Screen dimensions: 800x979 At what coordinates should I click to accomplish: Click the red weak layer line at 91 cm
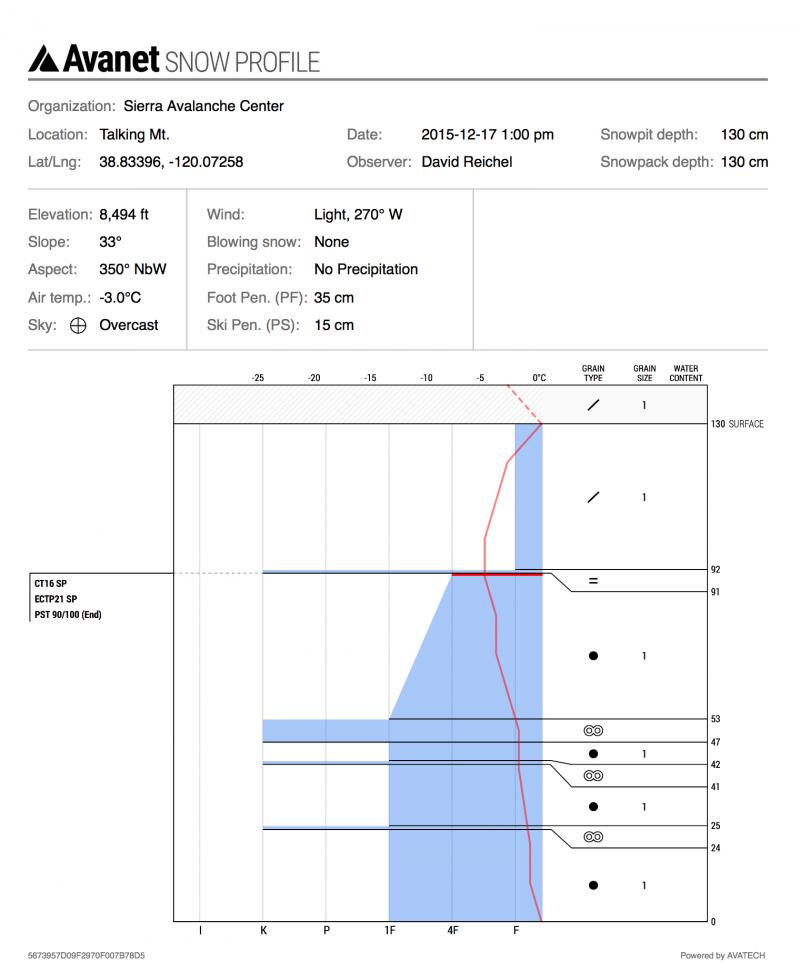pyautogui.click(x=496, y=574)
